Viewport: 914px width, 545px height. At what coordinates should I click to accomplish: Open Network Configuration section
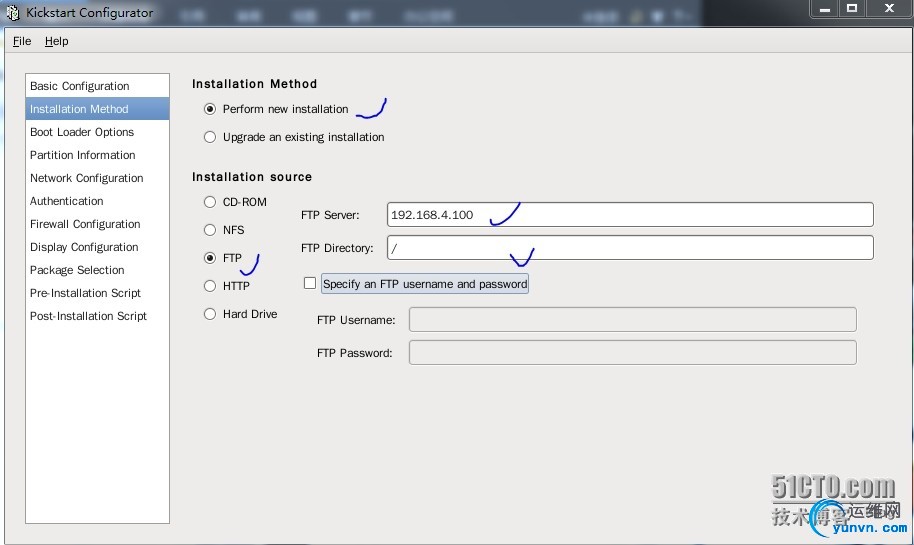pos(97,178)
